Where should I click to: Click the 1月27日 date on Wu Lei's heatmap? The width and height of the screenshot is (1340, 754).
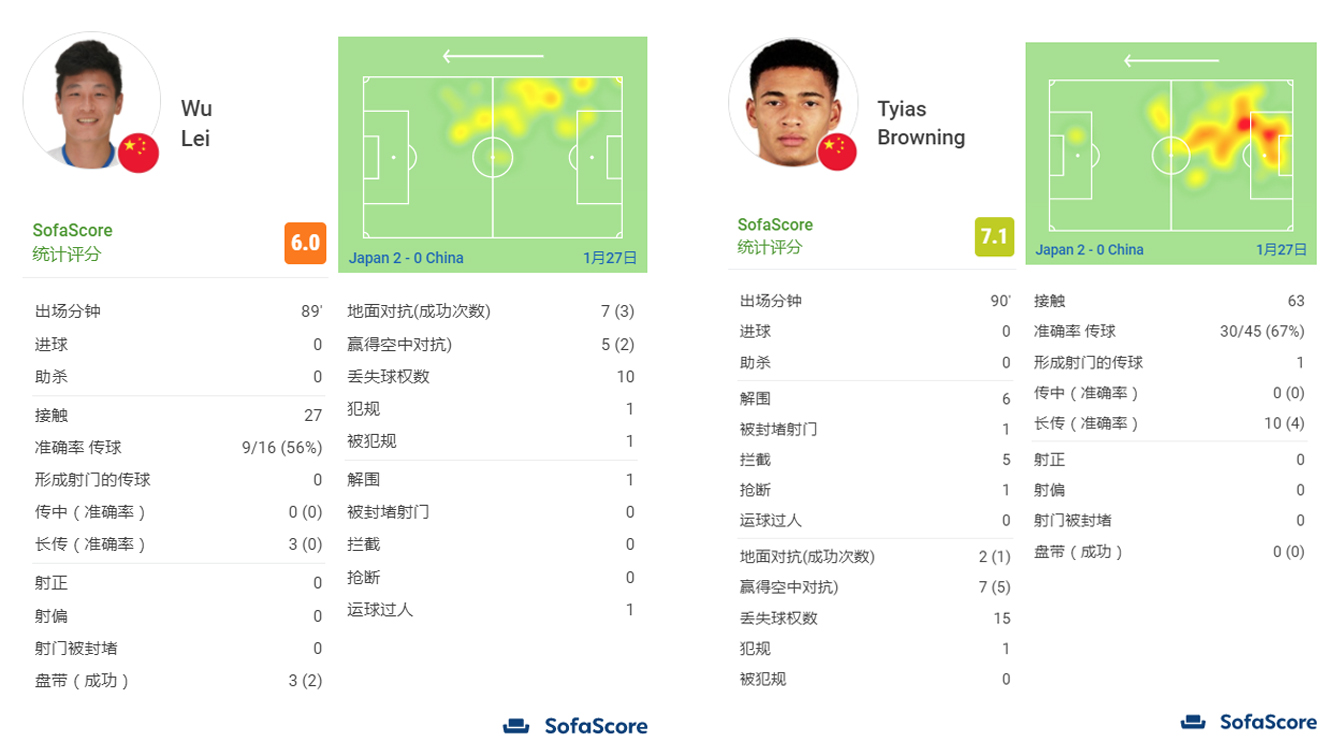[609, 258]
